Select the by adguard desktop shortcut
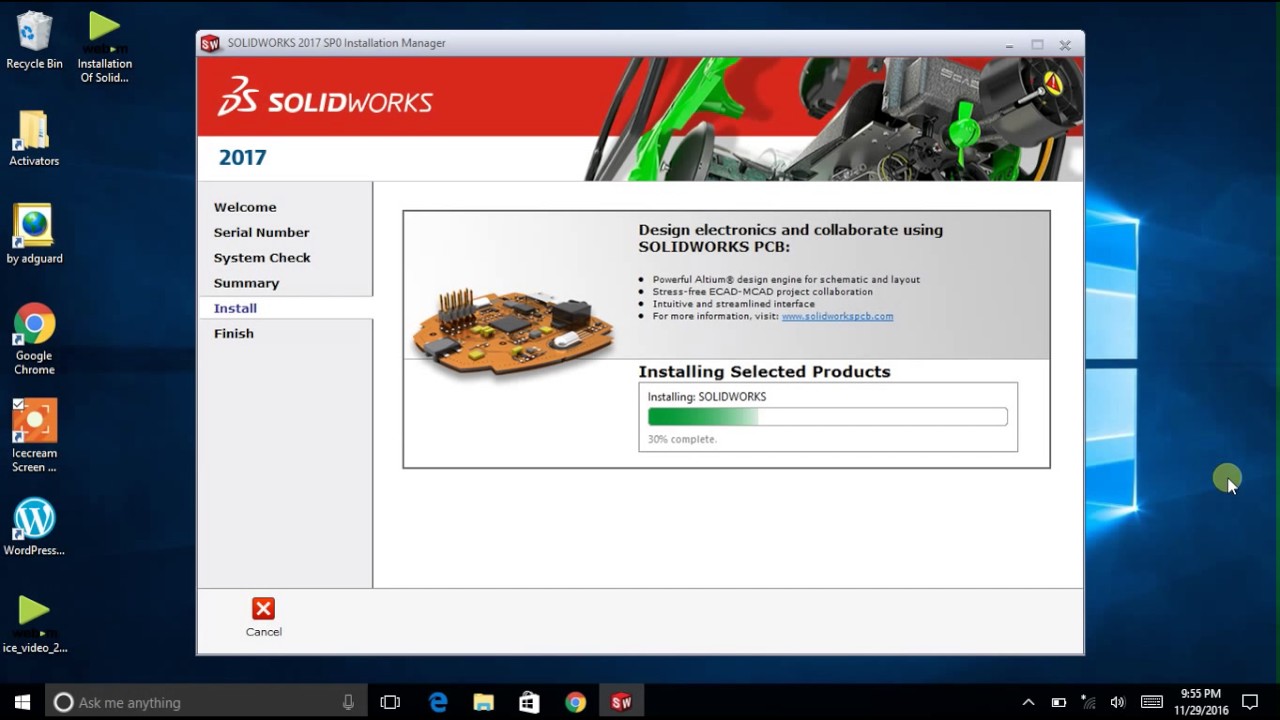Screen dimensions: 1280x720 [34, 235]
